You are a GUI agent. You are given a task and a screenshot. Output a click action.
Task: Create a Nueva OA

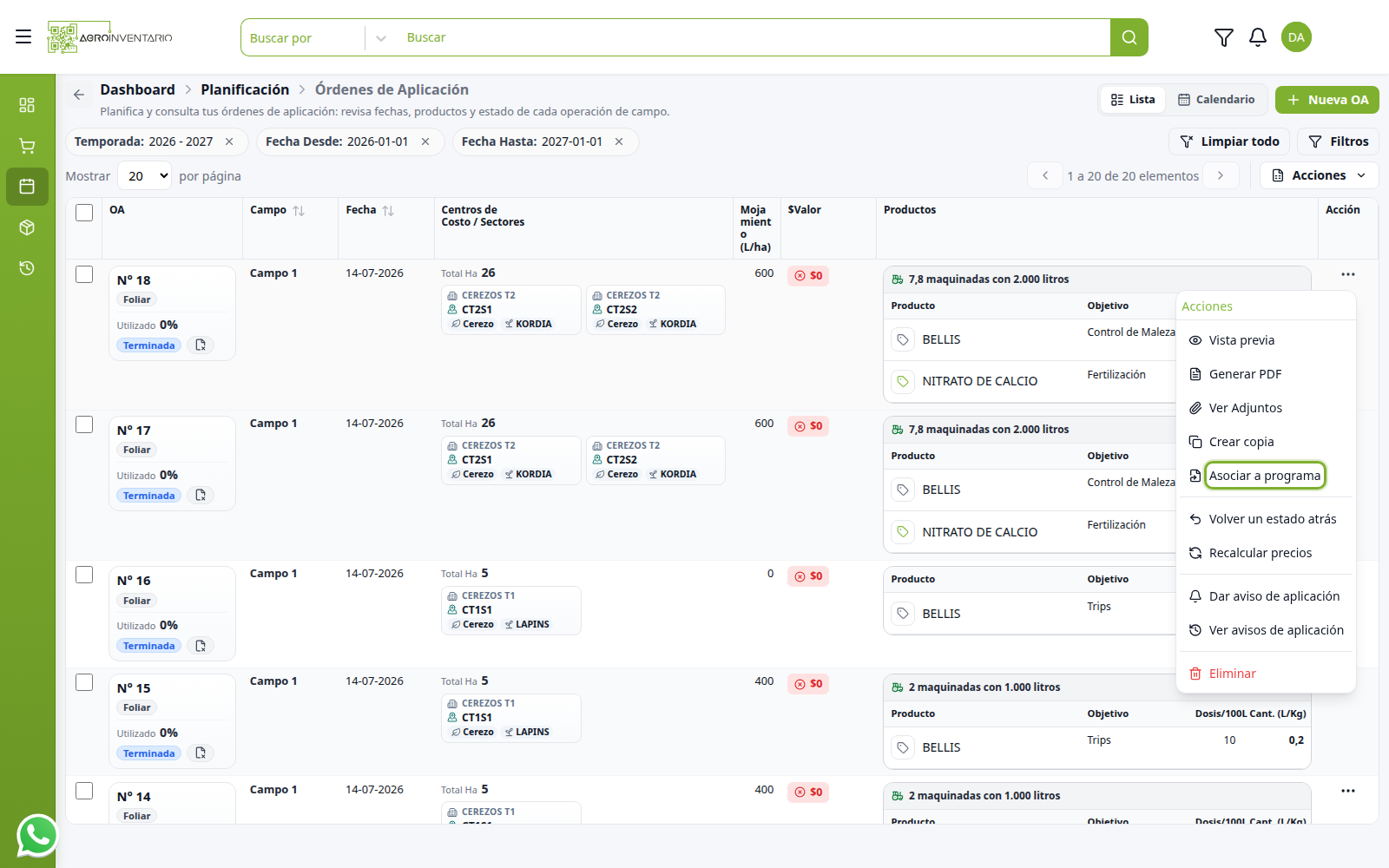(x=1326, y=100)
